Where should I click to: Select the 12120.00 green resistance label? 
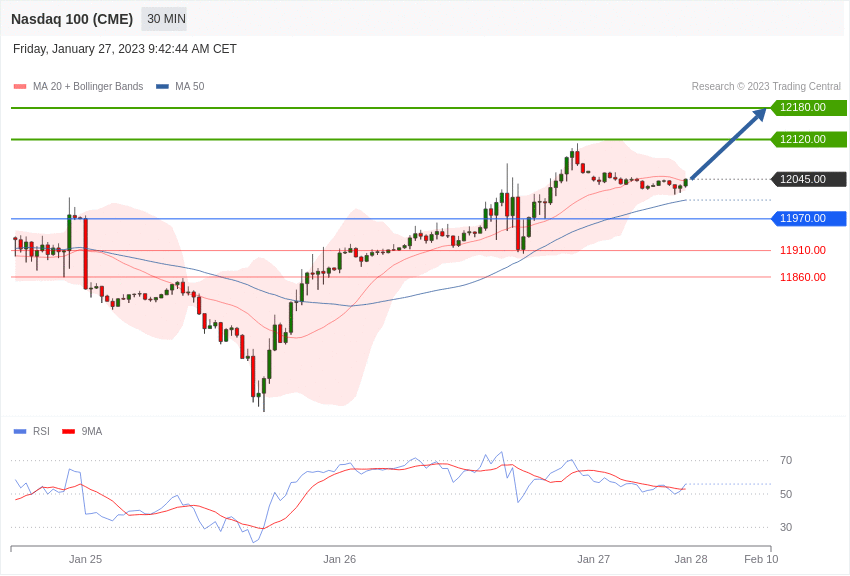click(808, 140)
